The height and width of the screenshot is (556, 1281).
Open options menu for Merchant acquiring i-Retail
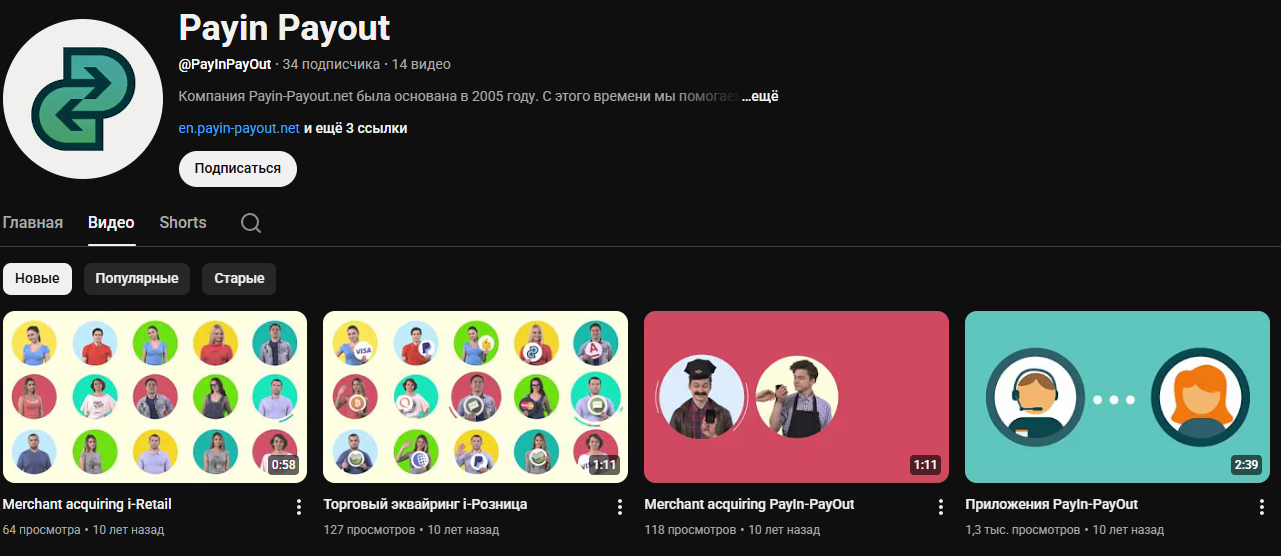coord(298,507)
